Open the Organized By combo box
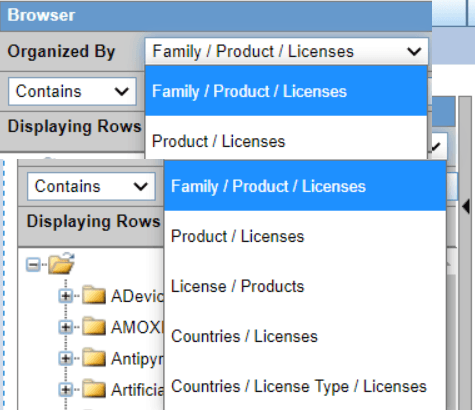475x410 pixels. (287, 51)
